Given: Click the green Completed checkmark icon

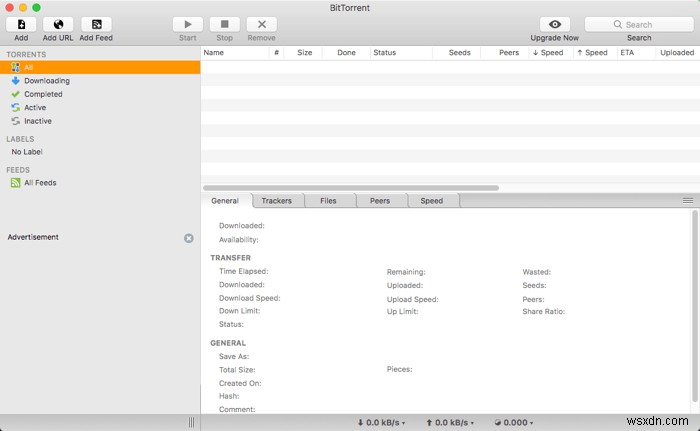Looking at the screenshot, I should click(x=16, y=94).
